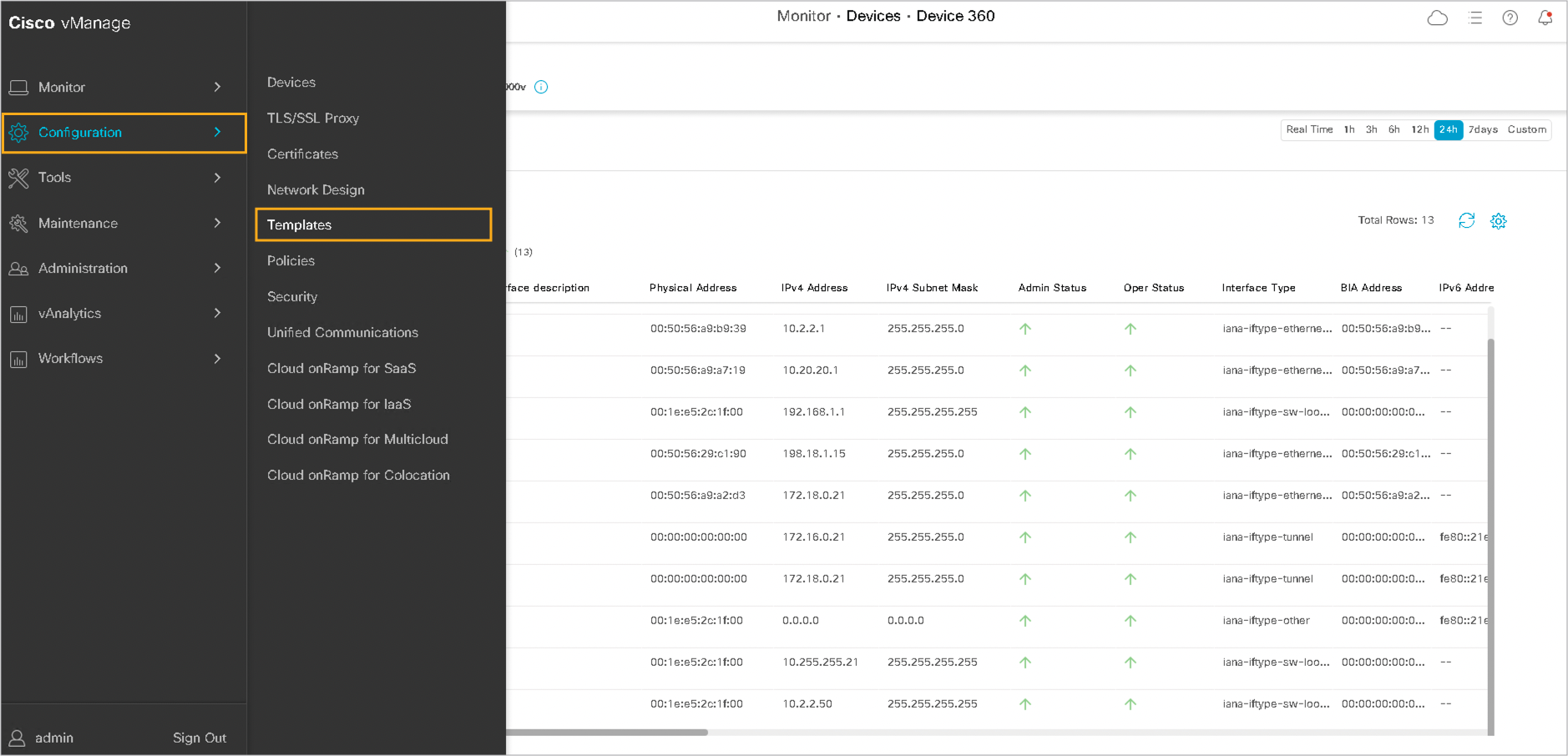Click Sign Out link
The height and width of the screenshot is (756, 1568).
coord(200,738)
